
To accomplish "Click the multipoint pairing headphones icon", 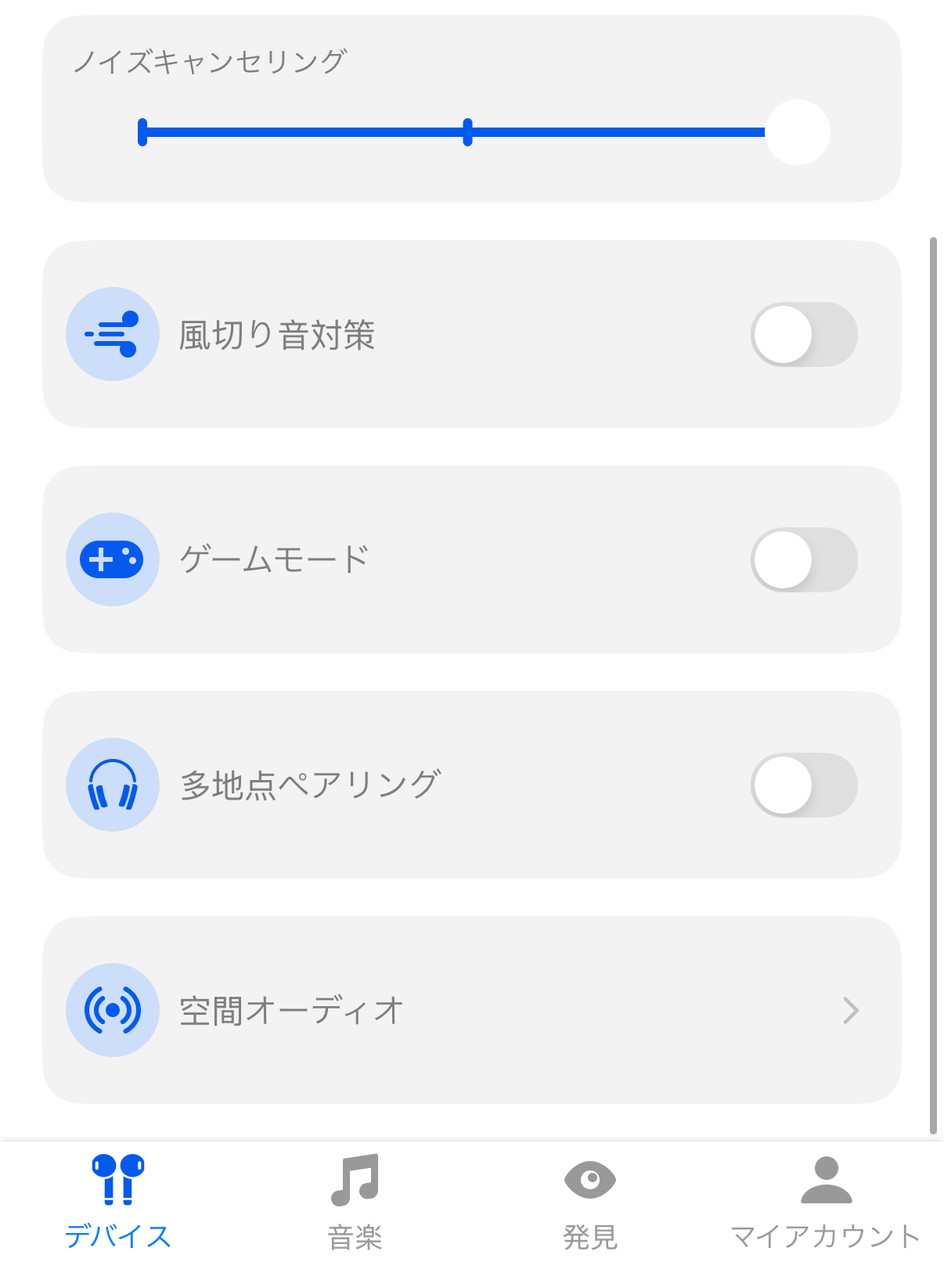I will tap(112, 785).
